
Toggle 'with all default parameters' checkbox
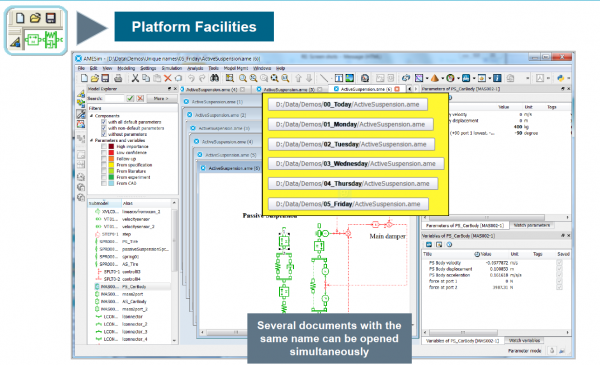coord(104,122)
